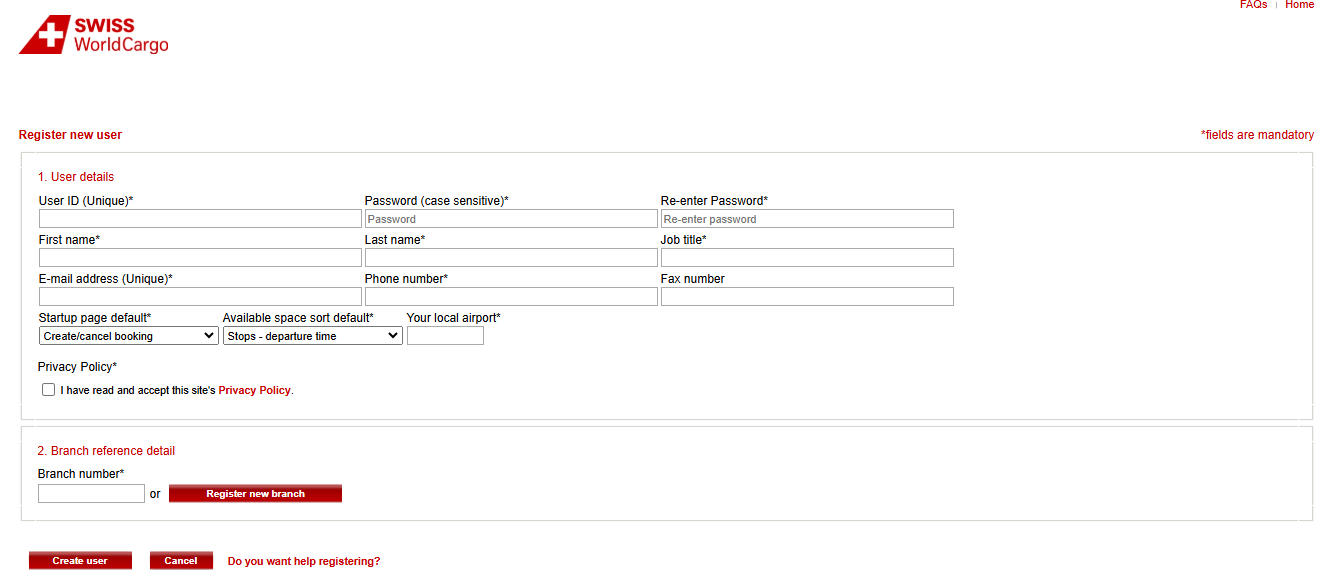
Task: Select the E-mail address input
Action: point(200,297)
